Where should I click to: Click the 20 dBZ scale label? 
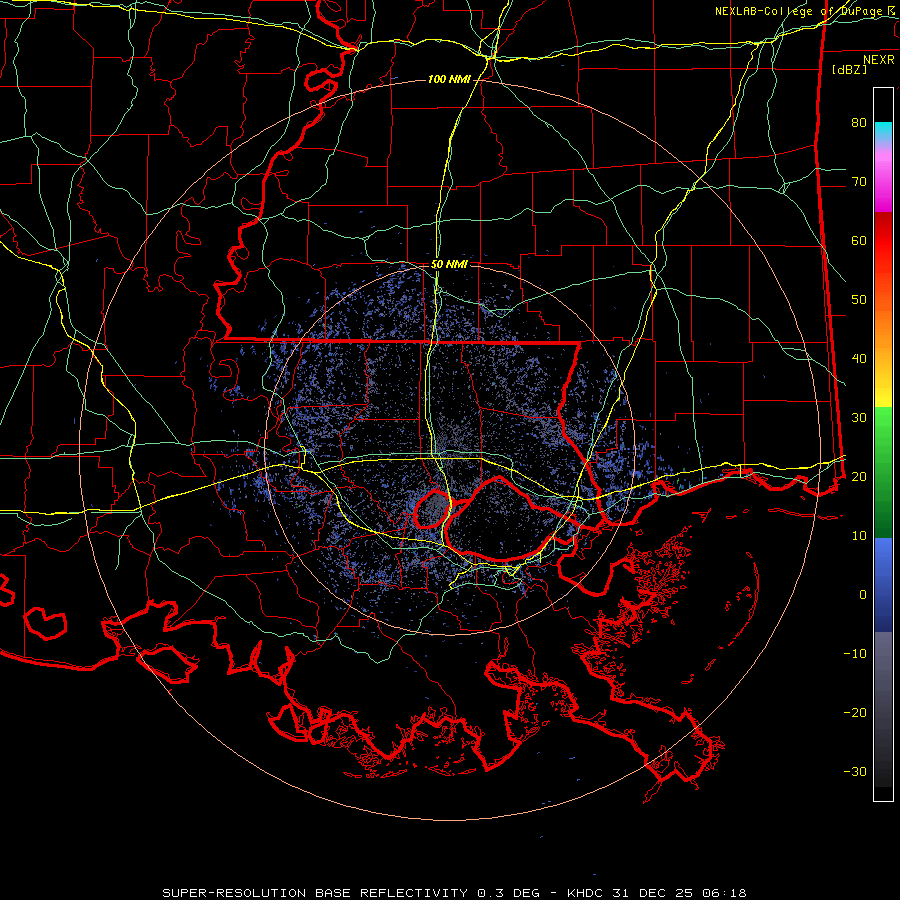(x=859, y=476)
